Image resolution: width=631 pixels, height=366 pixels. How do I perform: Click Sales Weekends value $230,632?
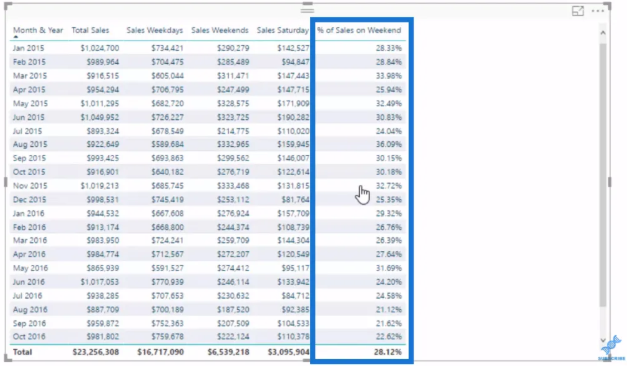(233, 296)
